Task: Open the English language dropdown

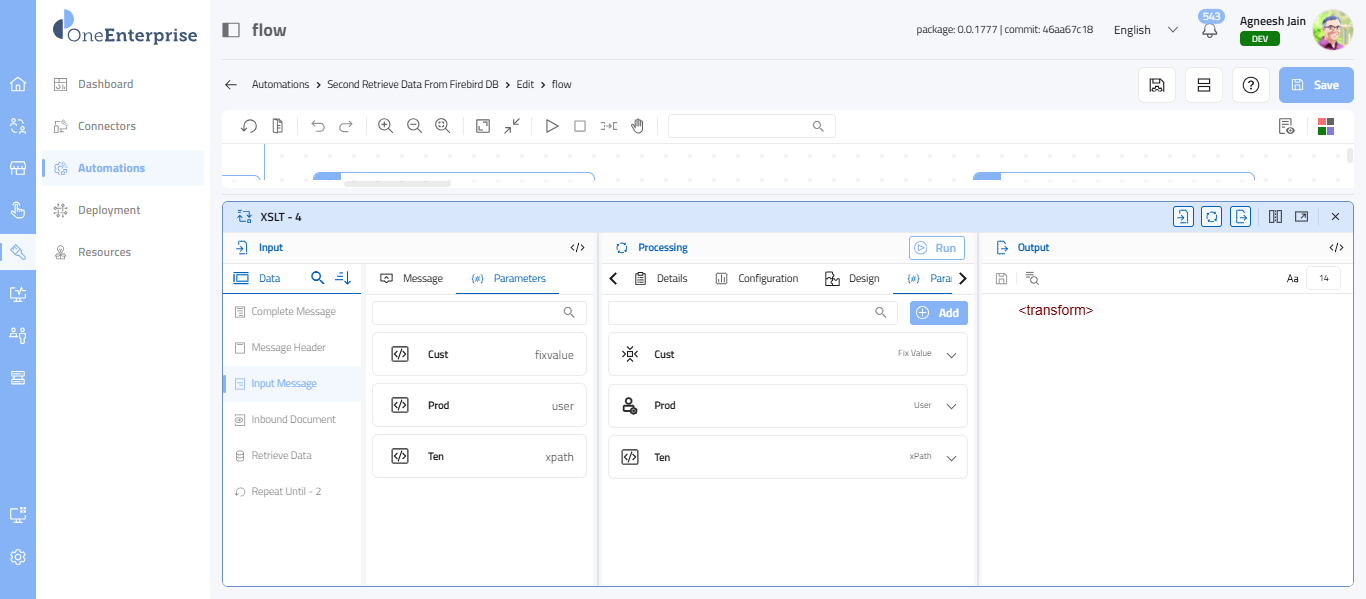Action: click(1146, 30)
